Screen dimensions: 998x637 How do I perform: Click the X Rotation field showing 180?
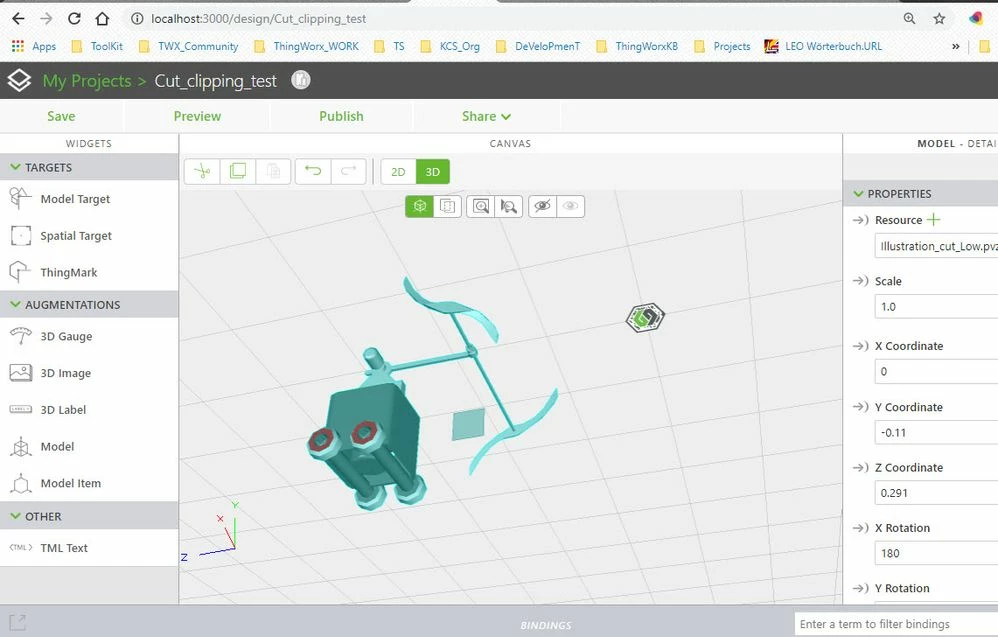click(x=936, y=554)
